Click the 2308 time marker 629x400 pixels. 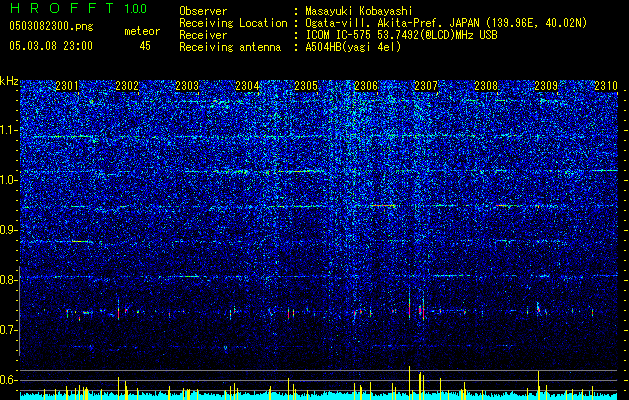[486, 85]
